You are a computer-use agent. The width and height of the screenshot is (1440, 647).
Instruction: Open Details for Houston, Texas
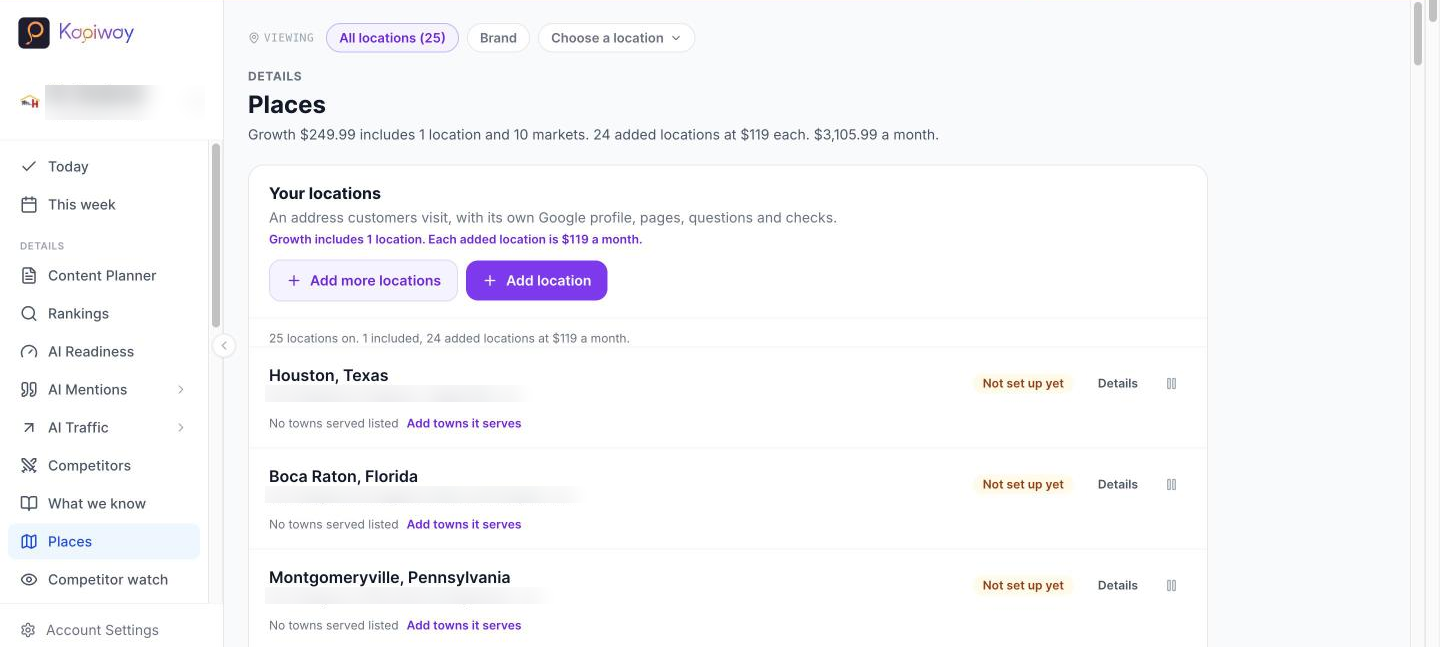click(x=1117, y=383)
